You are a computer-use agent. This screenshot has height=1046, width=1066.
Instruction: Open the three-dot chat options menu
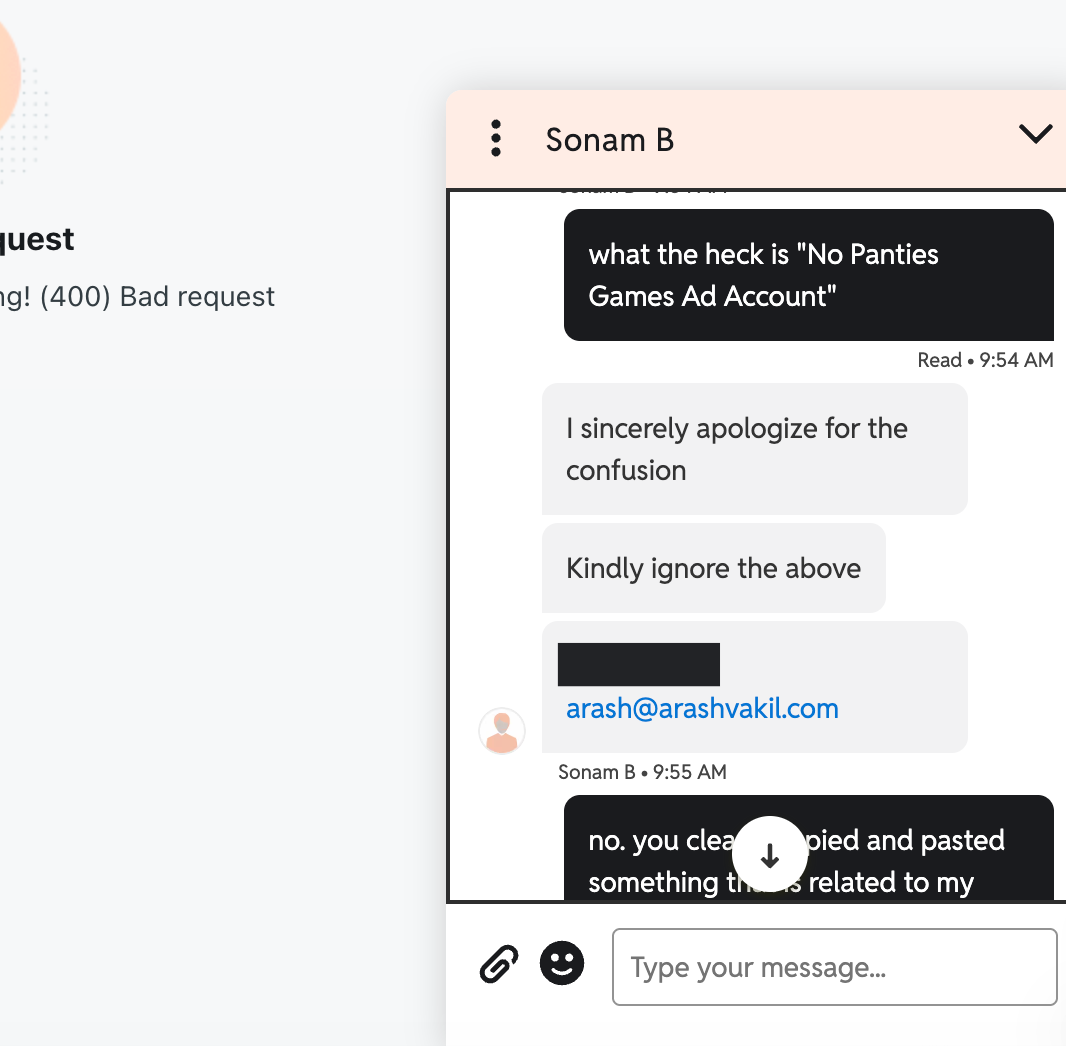click(496, 139)
